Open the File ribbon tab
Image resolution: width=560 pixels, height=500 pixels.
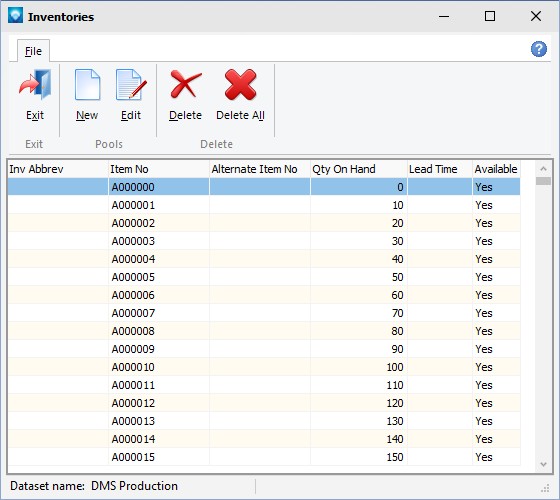click(x=33, y=51)
